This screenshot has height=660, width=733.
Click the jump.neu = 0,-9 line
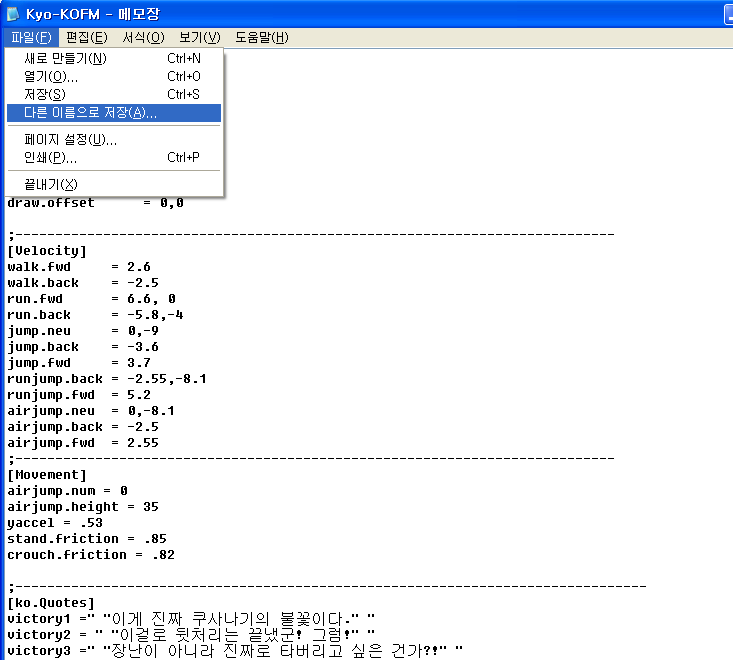coord(83,331)
